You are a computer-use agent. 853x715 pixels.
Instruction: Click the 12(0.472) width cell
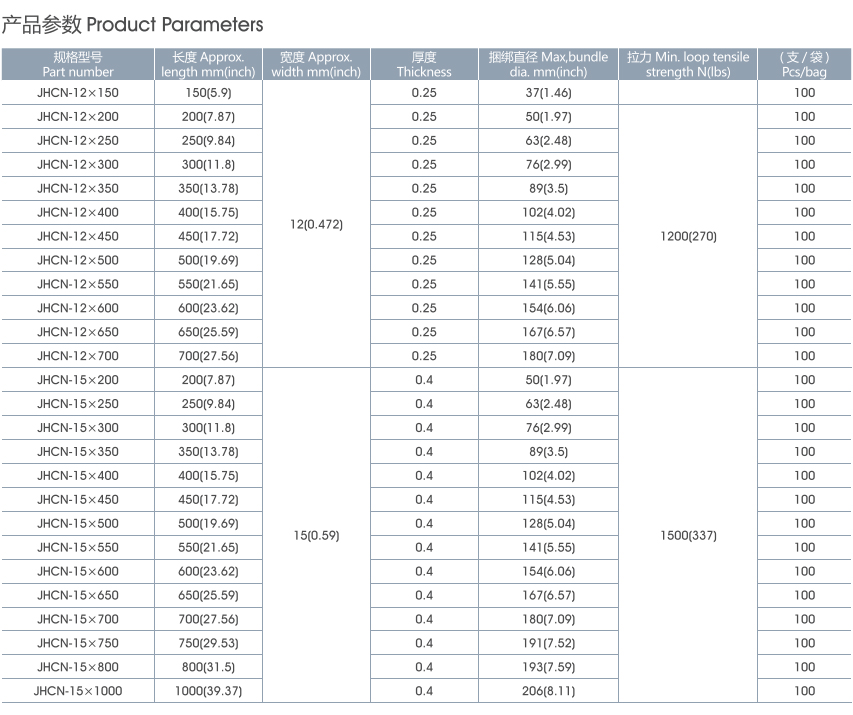[316, 224]
